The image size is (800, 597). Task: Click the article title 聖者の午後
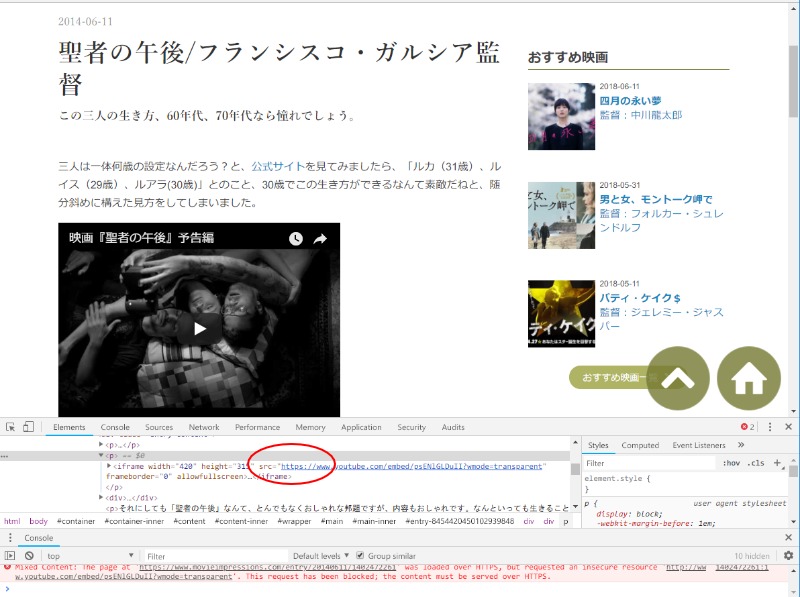point(279,68)
